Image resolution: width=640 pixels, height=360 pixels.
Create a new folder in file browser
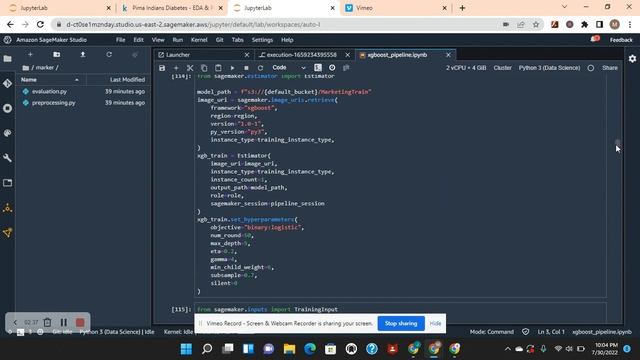(x=57, y=54)
